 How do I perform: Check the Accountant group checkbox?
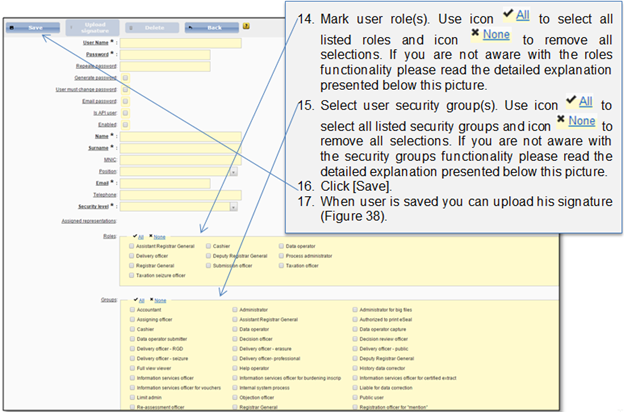point(133,310)
